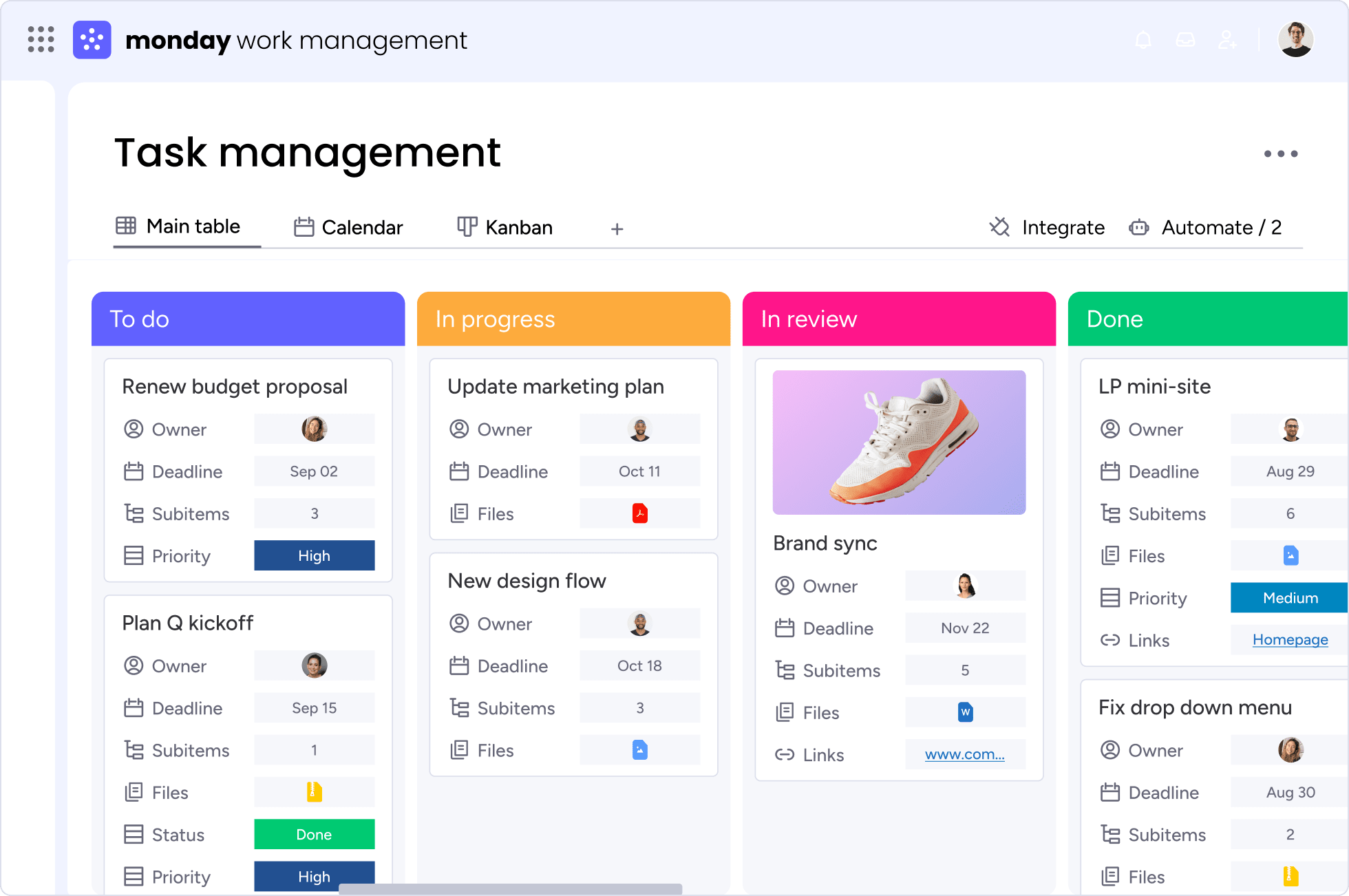
Task: Change Done status on Plan Q kickoff
Action: point(315,834)
